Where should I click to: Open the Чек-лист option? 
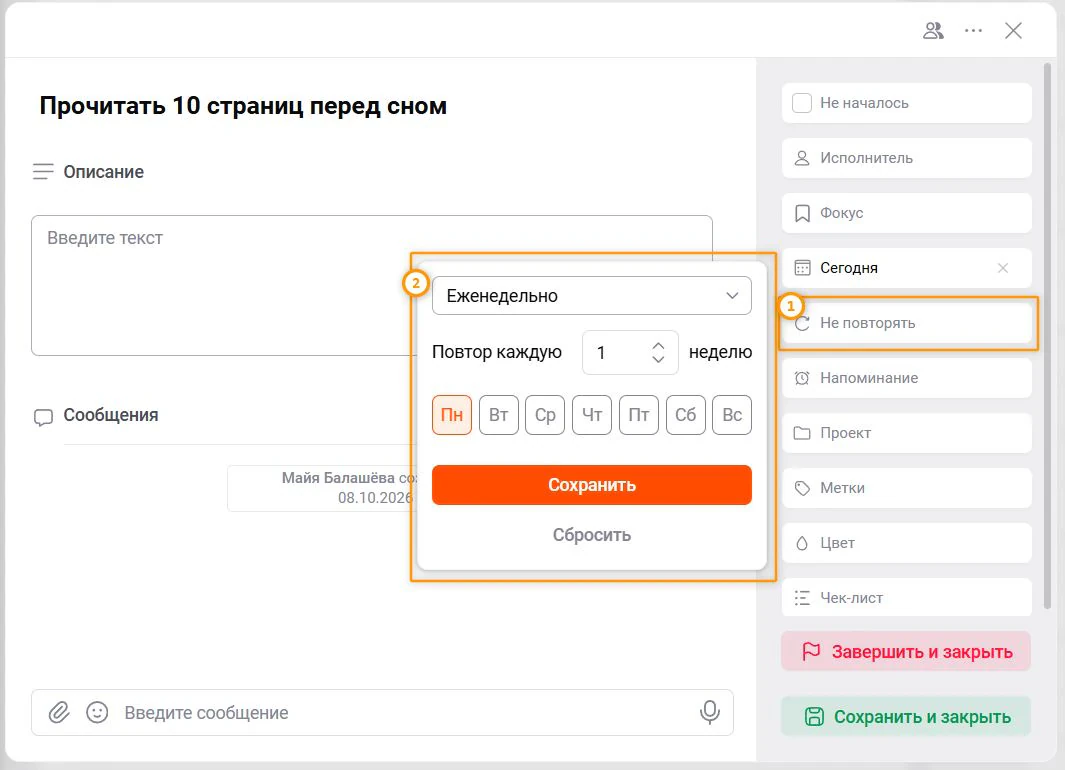(907, 598)
